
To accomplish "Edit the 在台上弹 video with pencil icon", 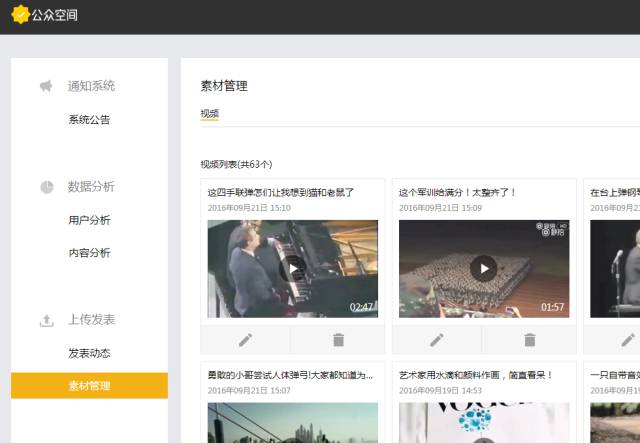I will pos(628,340).
